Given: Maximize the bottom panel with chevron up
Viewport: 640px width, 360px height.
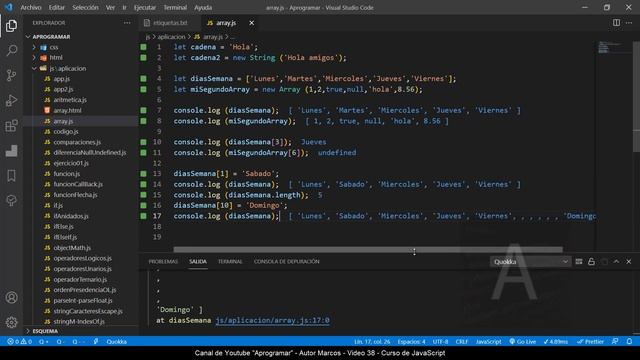Looking at the screenshot, I should (x=616, y=262).
